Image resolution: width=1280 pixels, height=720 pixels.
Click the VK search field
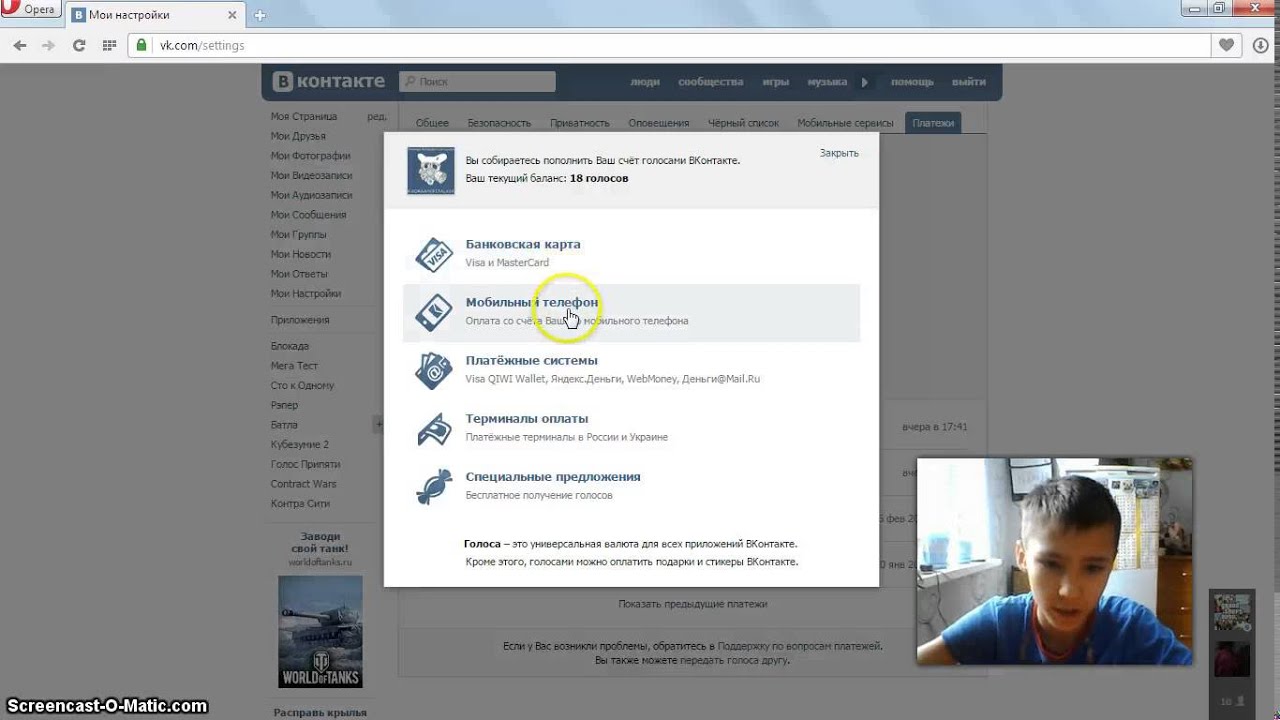tap(477, 82)
